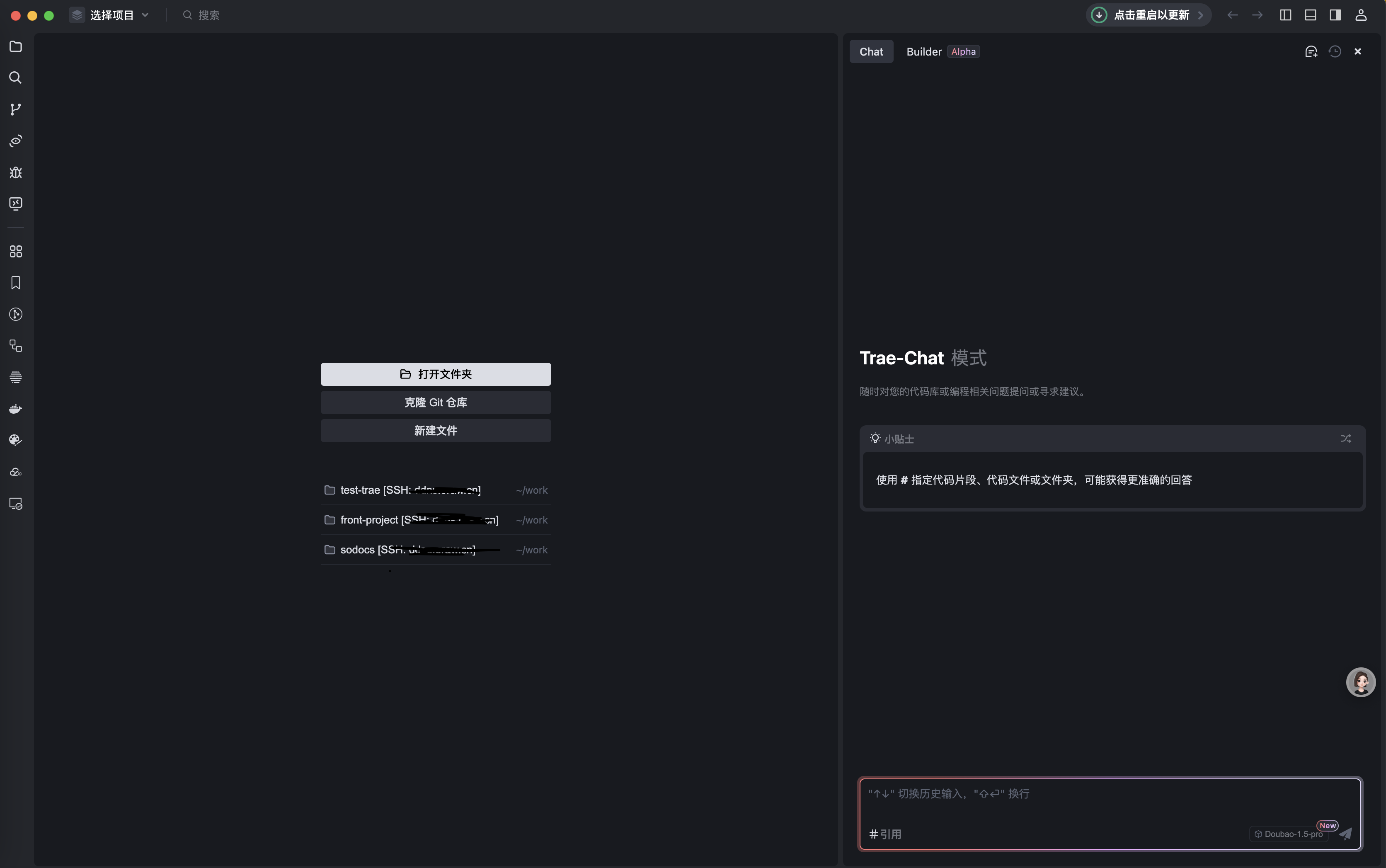Screen dimensions: 1386x868
Task: Click the new chat icon in the Chat panel
Action: tap(1311, 52)
